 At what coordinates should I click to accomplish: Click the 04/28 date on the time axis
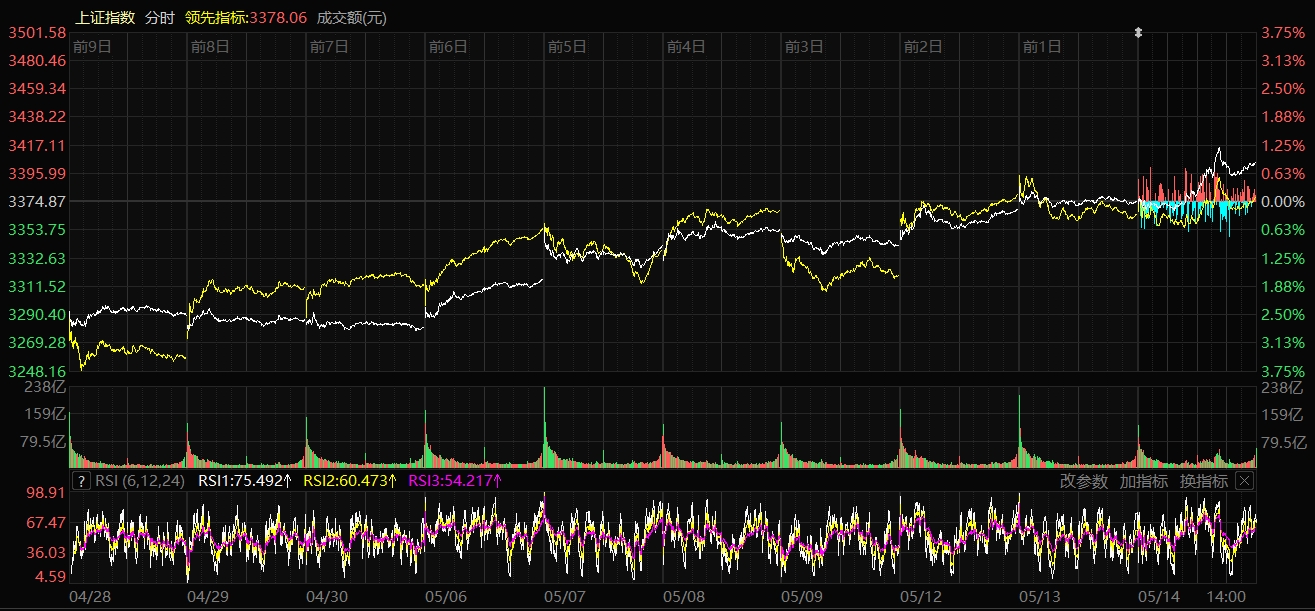click(90, 596)
